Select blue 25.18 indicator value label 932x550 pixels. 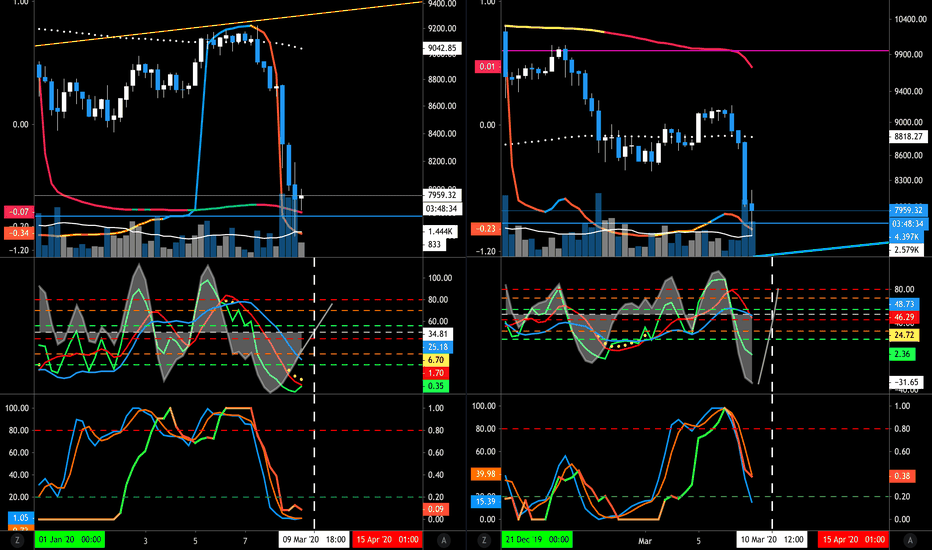tap(437, 347)
